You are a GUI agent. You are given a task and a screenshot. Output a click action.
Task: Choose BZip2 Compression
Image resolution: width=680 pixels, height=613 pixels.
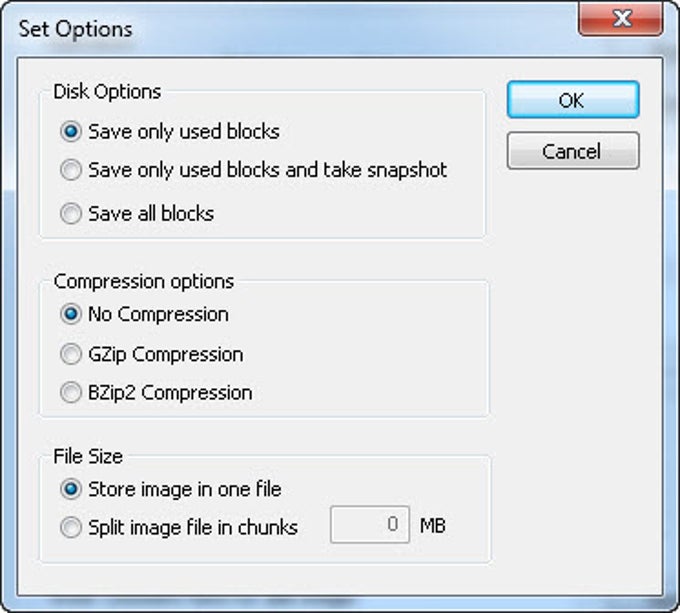coord(71,393)
